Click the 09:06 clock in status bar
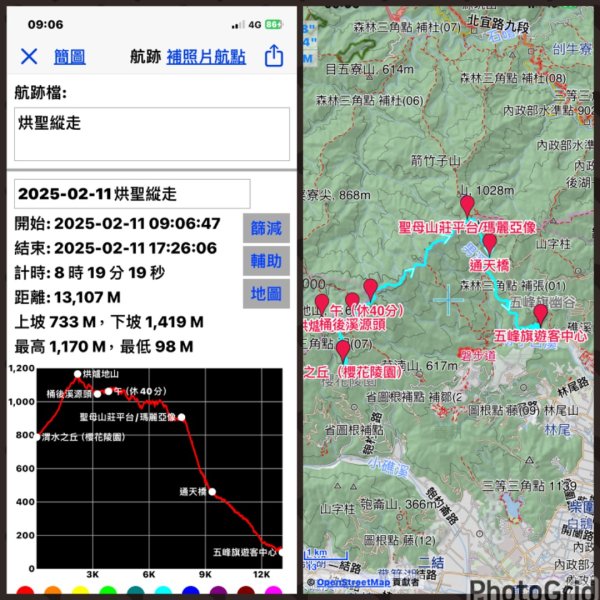 click(45, 24)
